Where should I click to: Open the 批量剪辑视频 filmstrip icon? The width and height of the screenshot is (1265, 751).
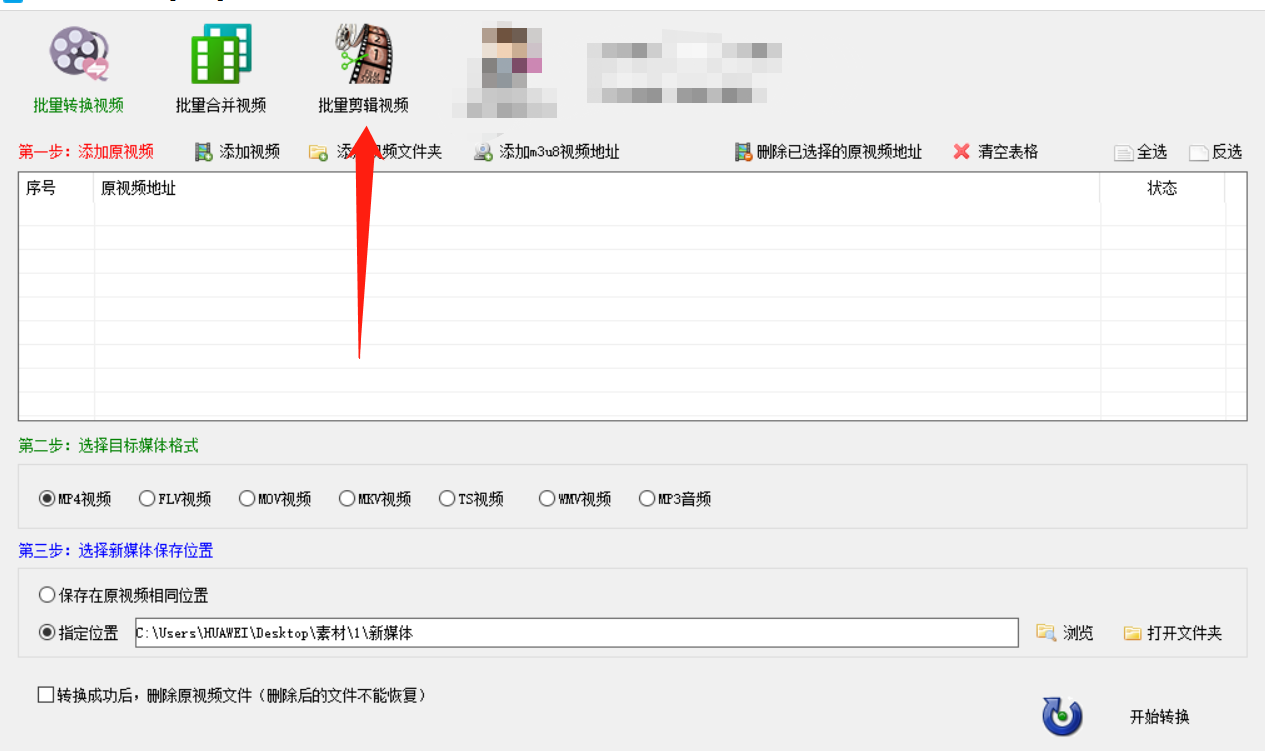[x=364, y=55]
